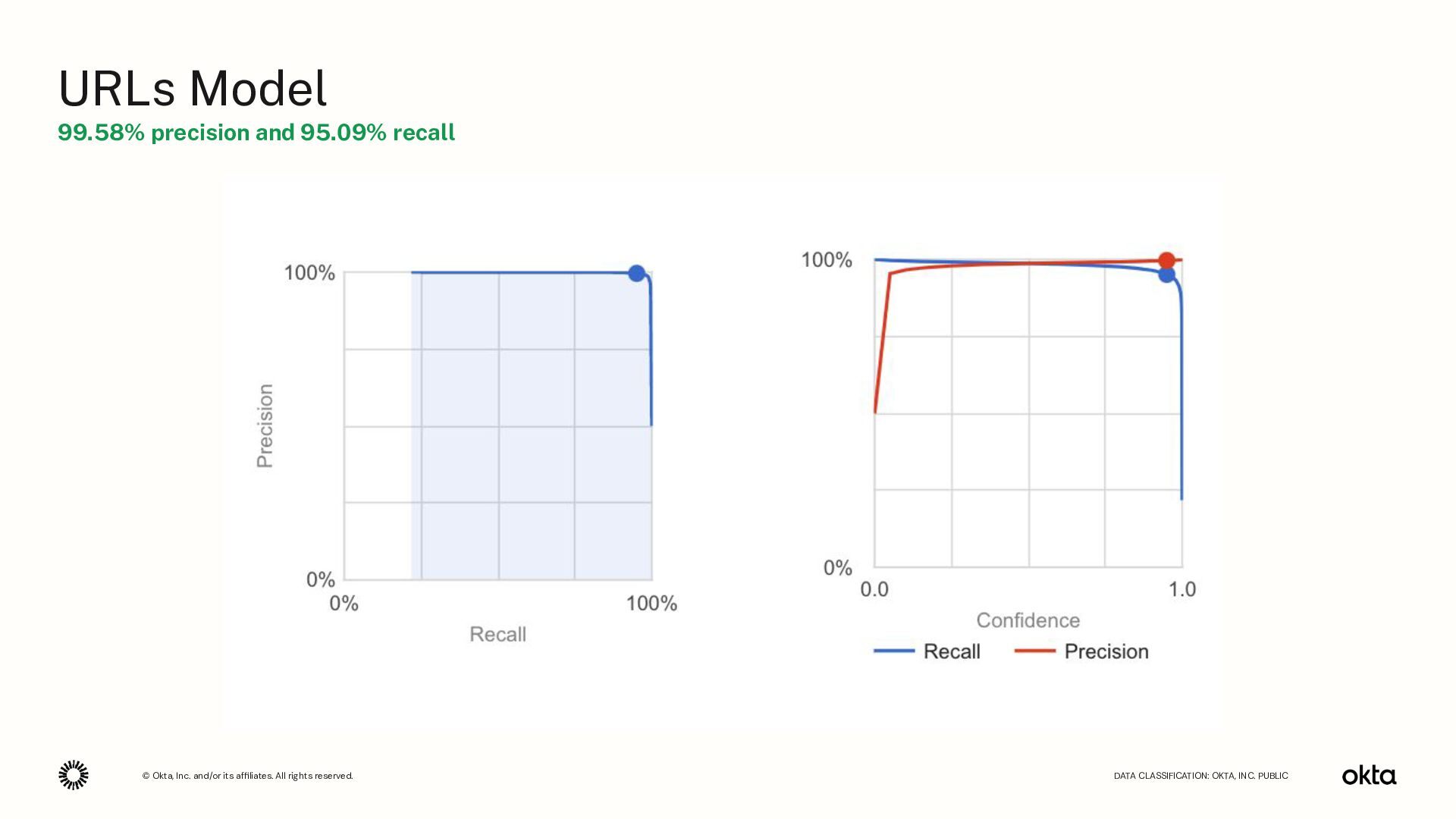
Task: Toggle the Recall legend entry
Action: (x=927, y=651)
